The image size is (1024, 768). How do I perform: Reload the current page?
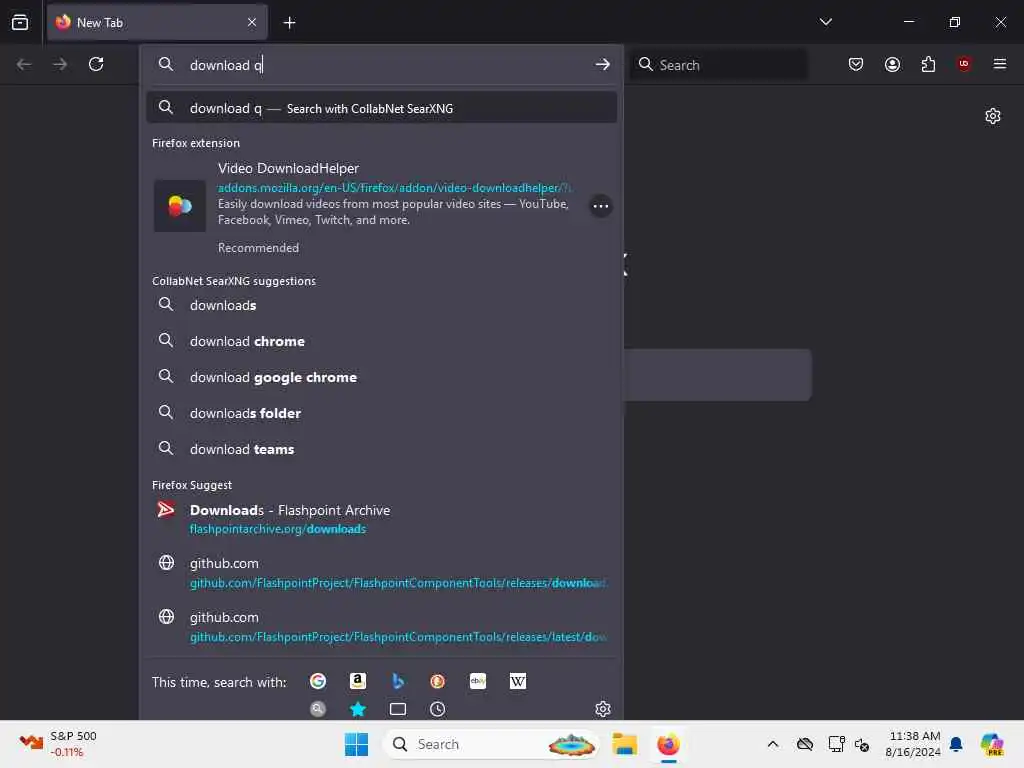point(96,64)
